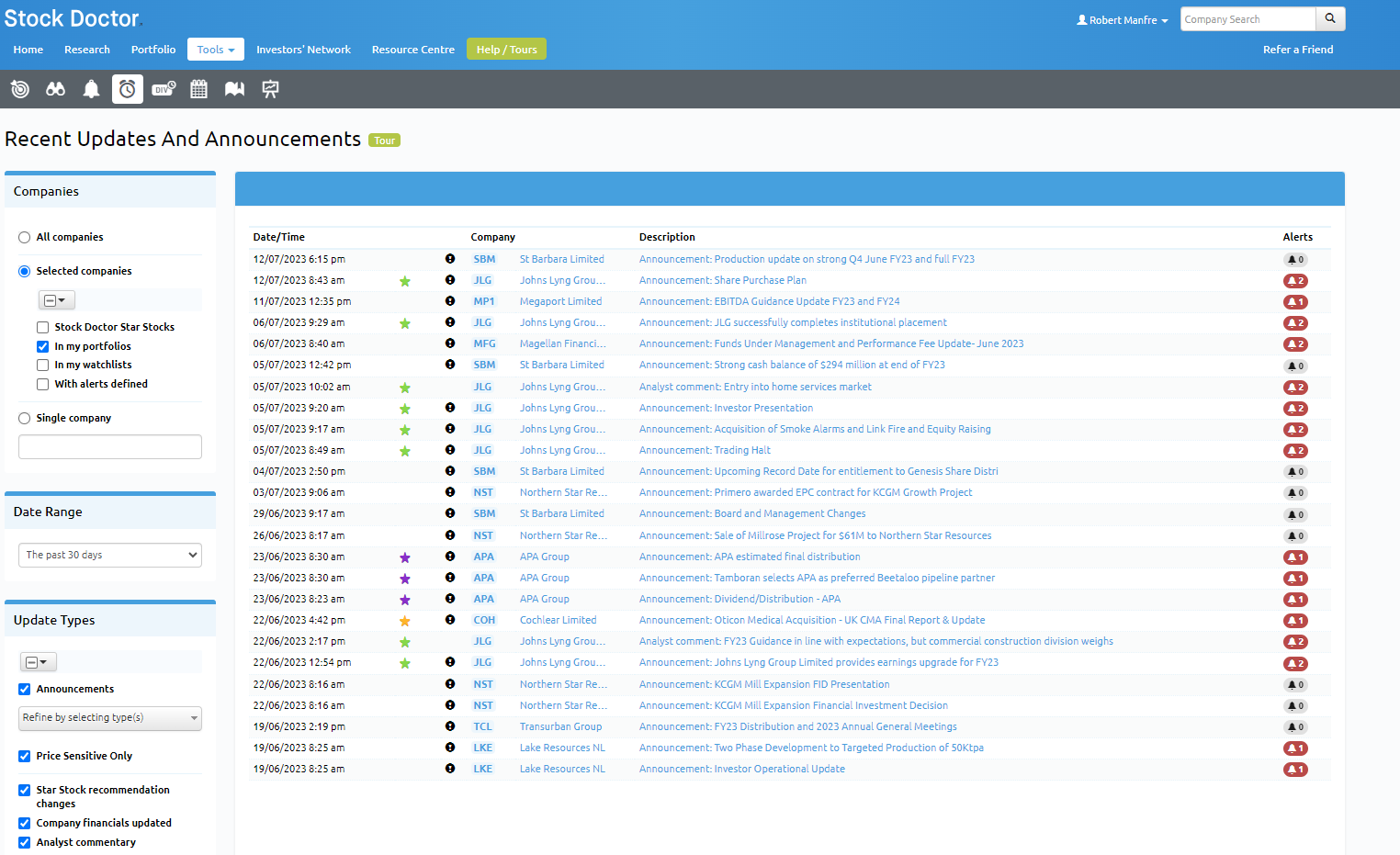Open the Tools dropdown menu
Viewport: 1400px width, 855px height.
pos(216,50)
